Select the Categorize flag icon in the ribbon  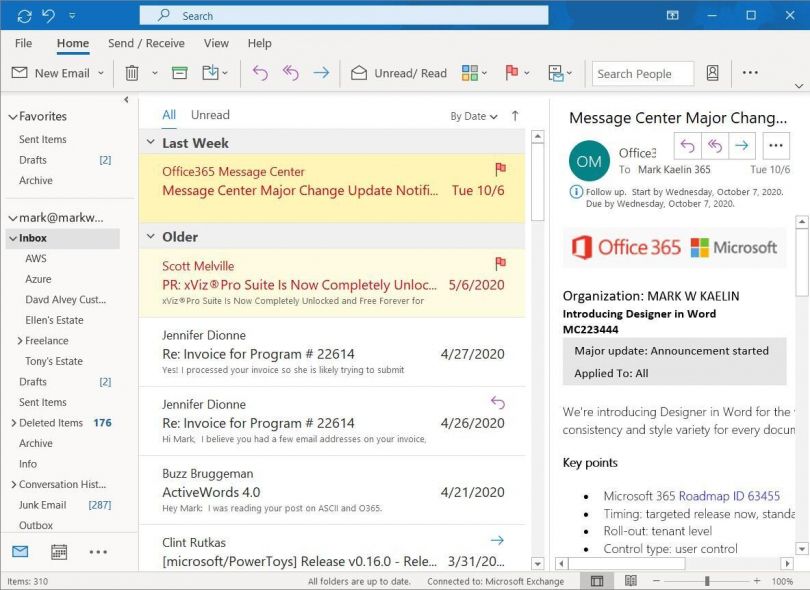[514, 73]
